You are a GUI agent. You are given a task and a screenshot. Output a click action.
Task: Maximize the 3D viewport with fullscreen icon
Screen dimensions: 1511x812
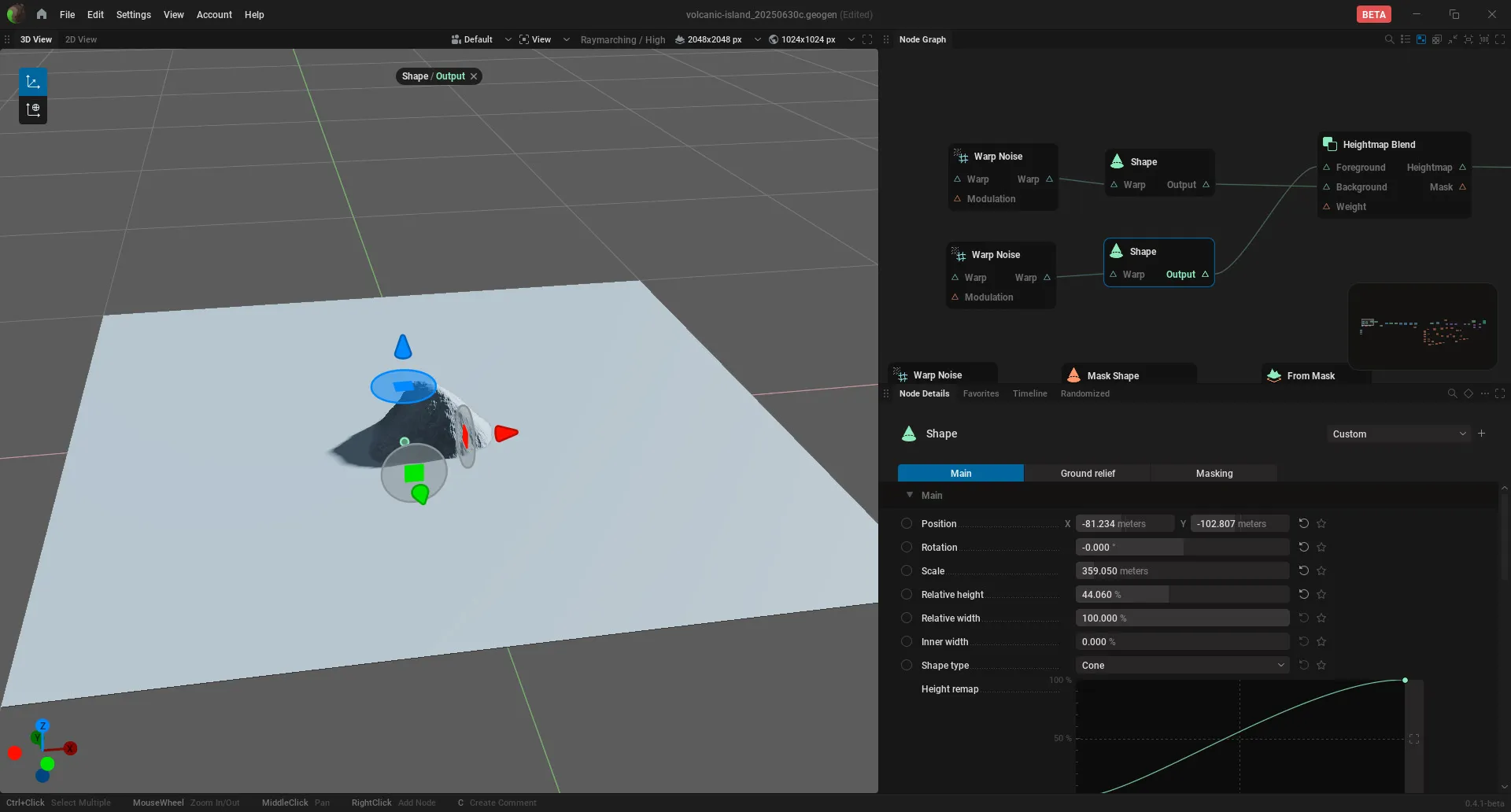point(867,39)
